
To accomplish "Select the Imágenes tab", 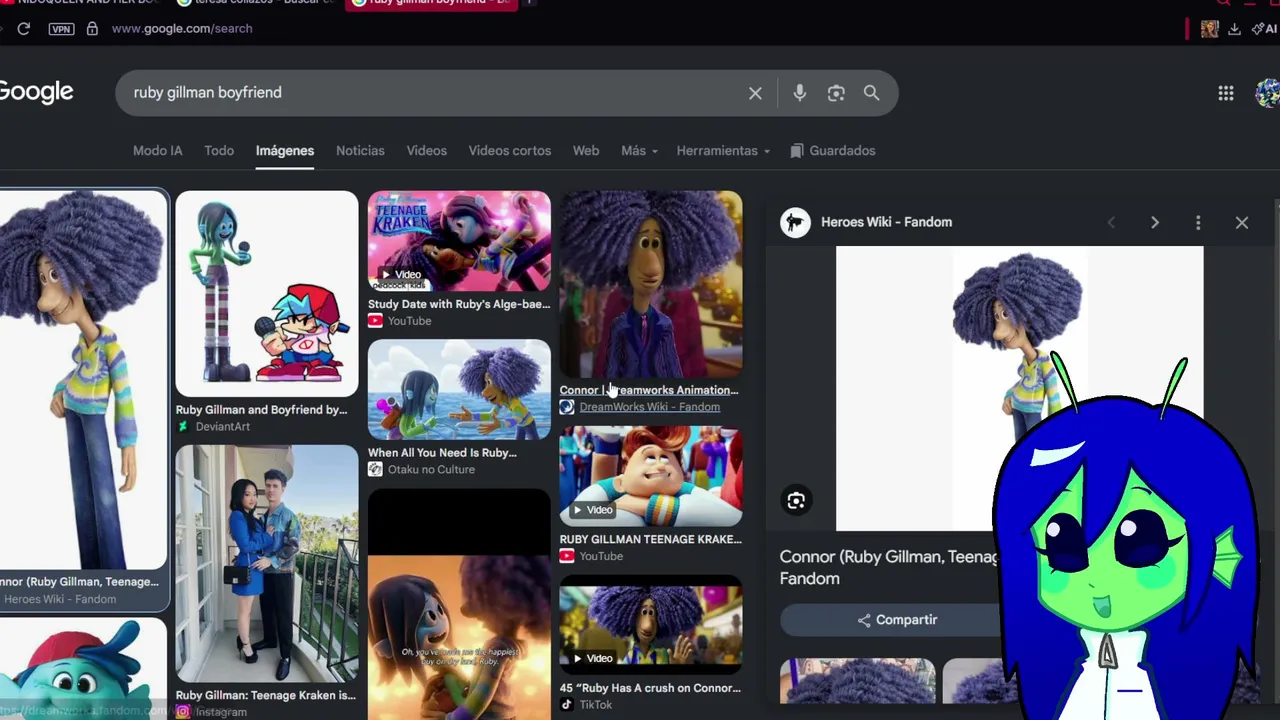I will coord(285,151).
